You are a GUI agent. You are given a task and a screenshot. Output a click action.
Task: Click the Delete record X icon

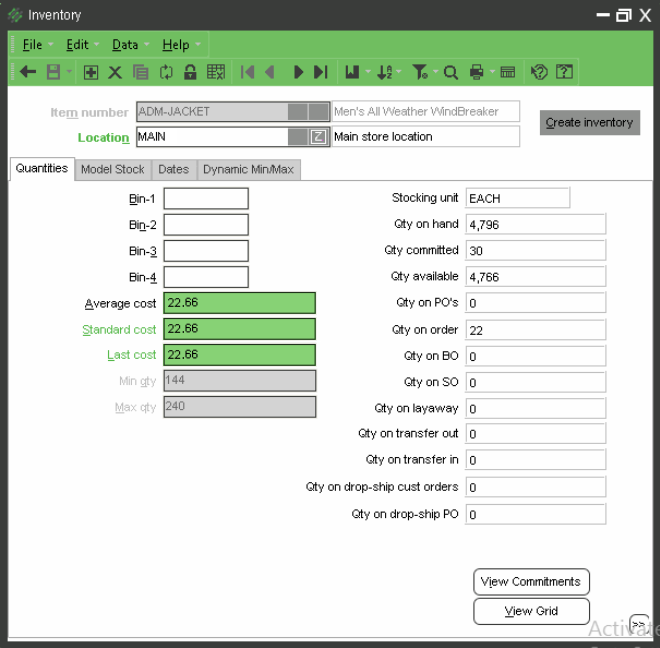point(115,72)
